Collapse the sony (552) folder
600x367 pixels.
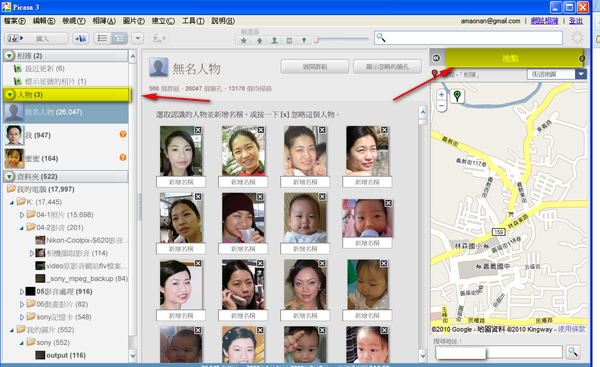click(x=21, y=343)
